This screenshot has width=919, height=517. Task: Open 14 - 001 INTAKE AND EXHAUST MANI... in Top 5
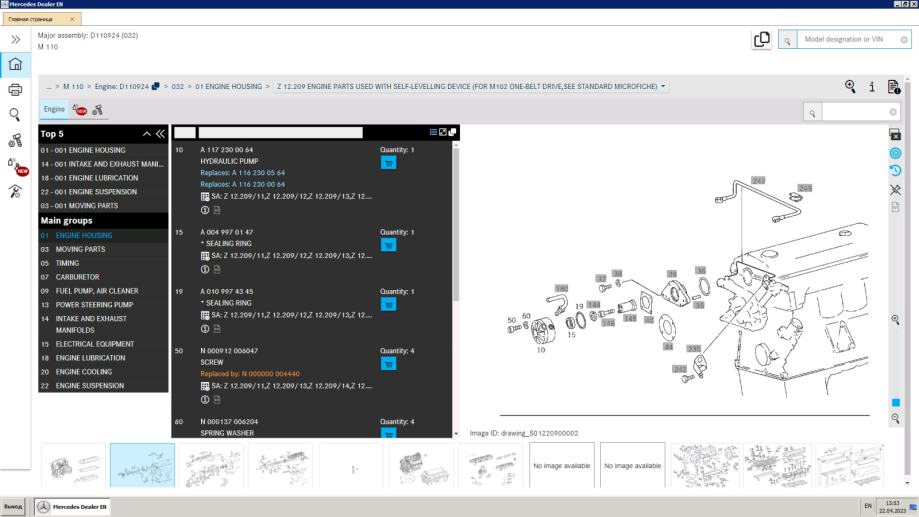point(103,164)
